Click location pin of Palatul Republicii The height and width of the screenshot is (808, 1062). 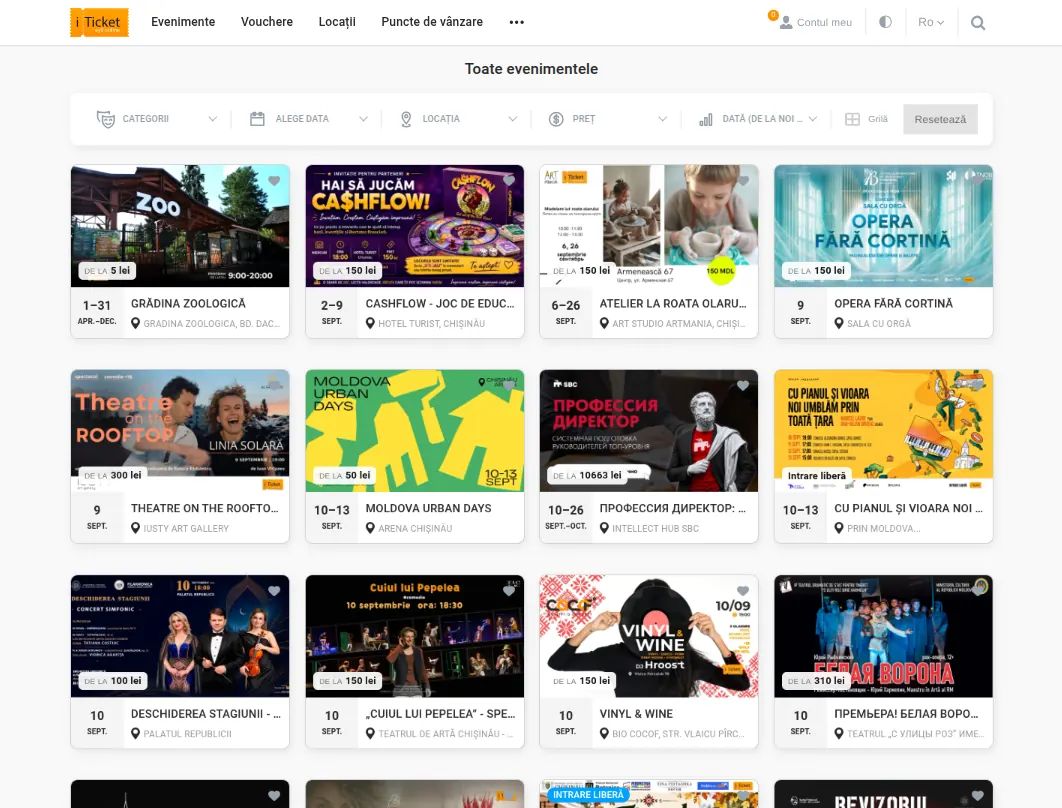(135, 733)
